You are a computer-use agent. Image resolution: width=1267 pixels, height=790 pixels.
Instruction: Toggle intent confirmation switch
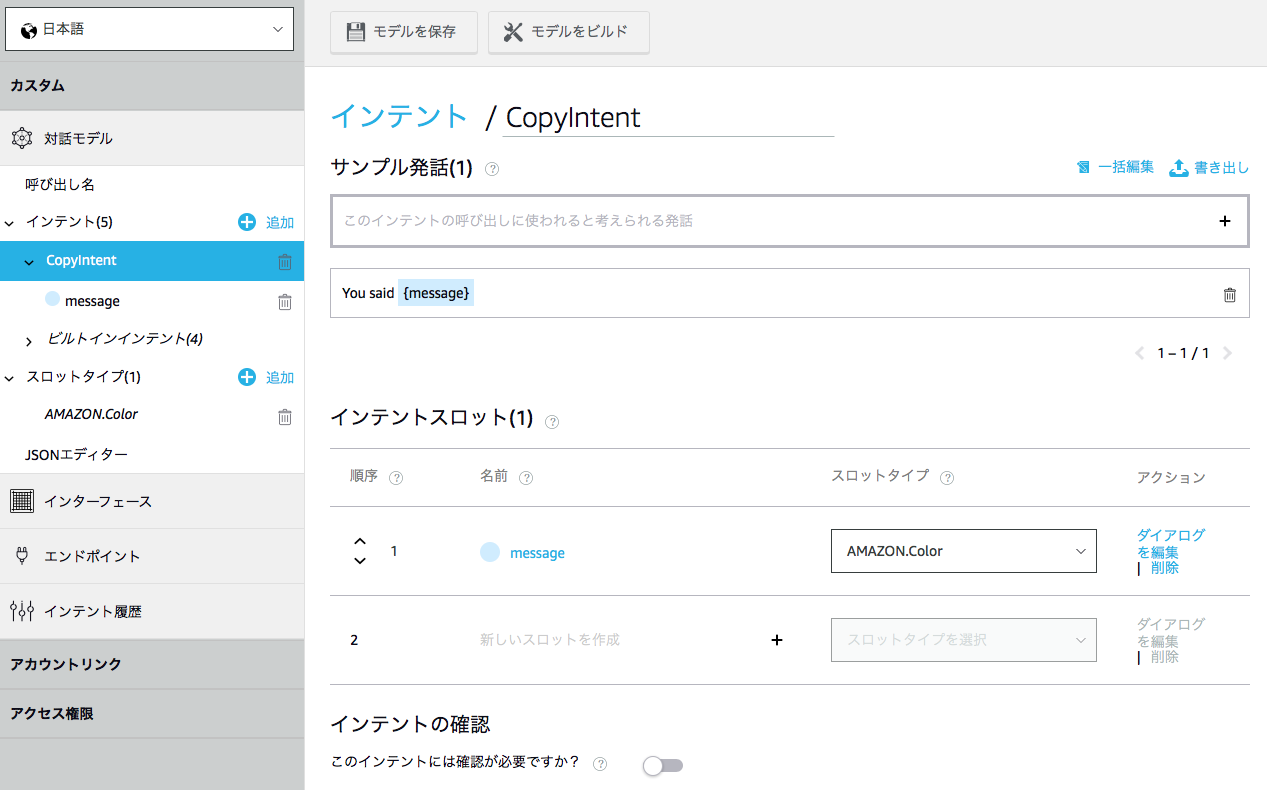(x=663, y=766)
